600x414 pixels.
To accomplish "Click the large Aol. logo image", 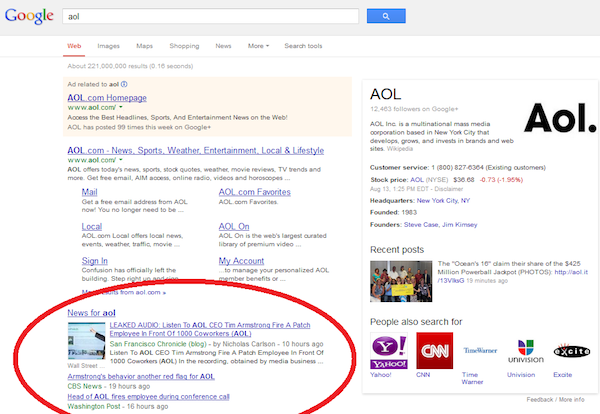I will [x=559, y=117].
